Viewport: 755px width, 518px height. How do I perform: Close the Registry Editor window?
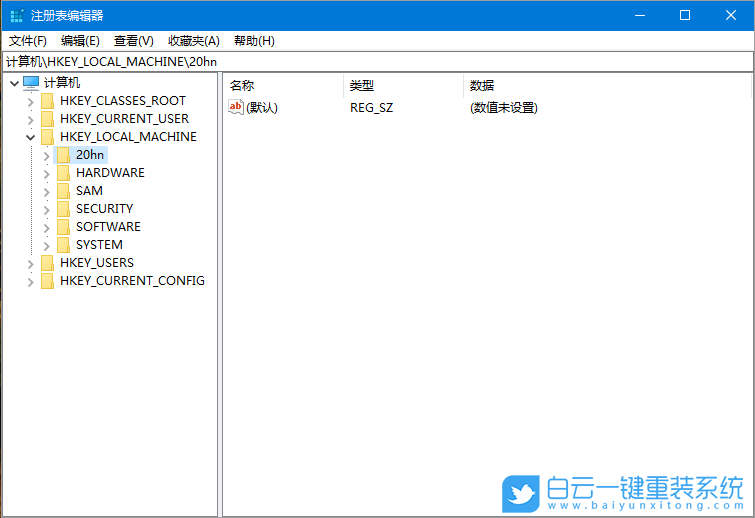[x=730, y=15]
